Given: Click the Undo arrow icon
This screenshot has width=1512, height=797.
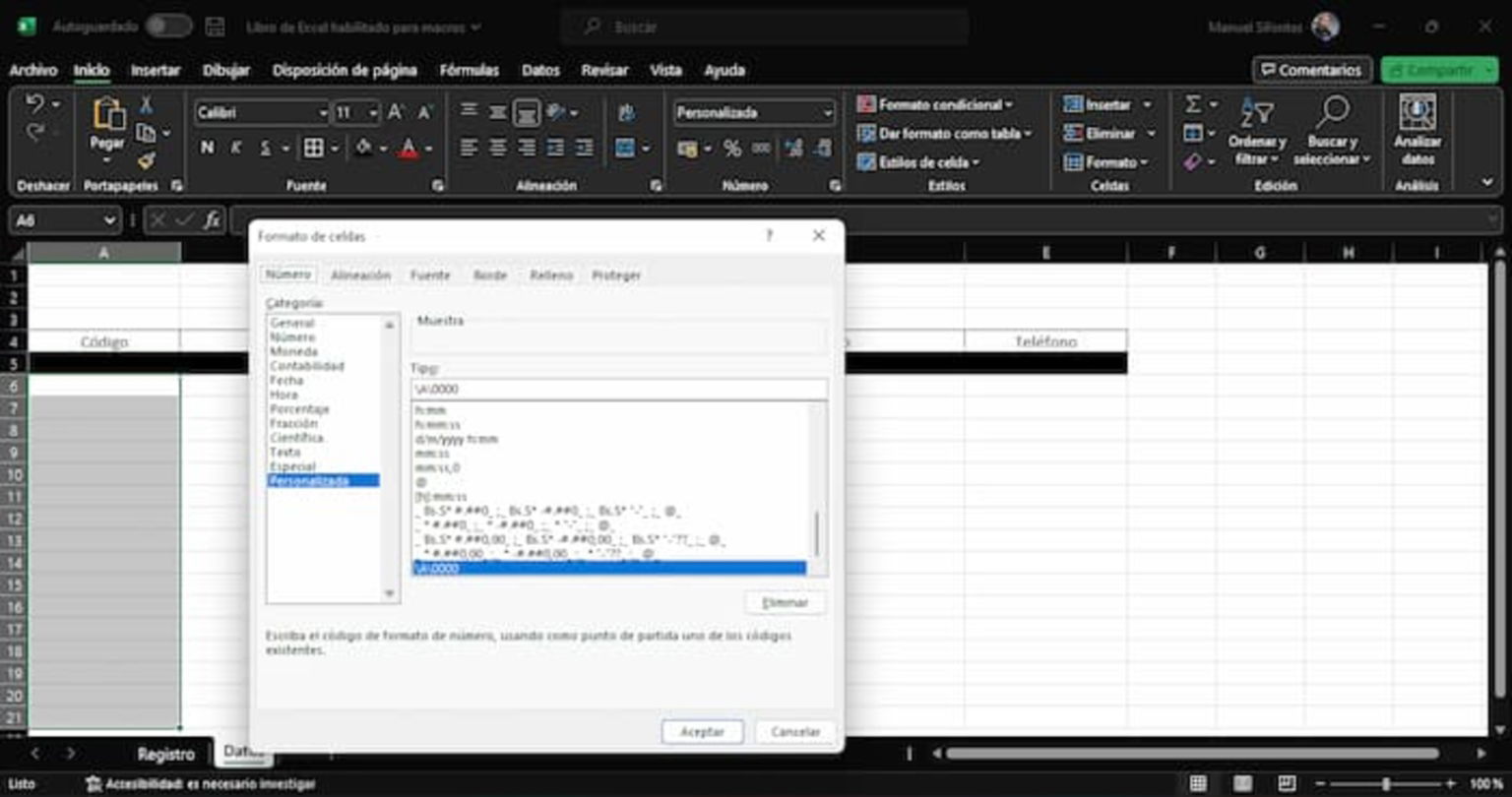Looking at the screenshot, I should [34, 104].
